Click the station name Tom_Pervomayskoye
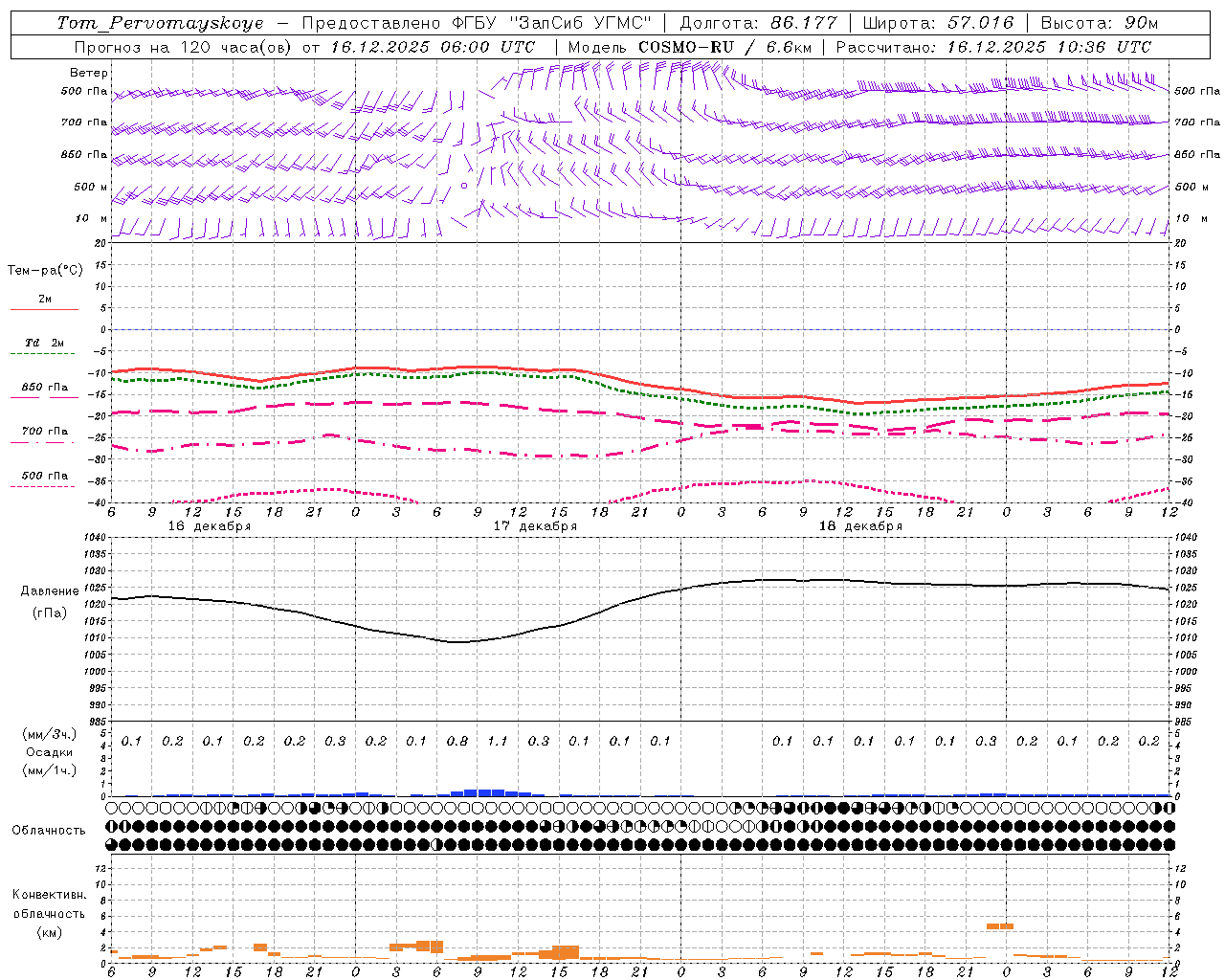The height and width of the screenshot is (980, 1225). pyautogui.click(x=160, y=23)
